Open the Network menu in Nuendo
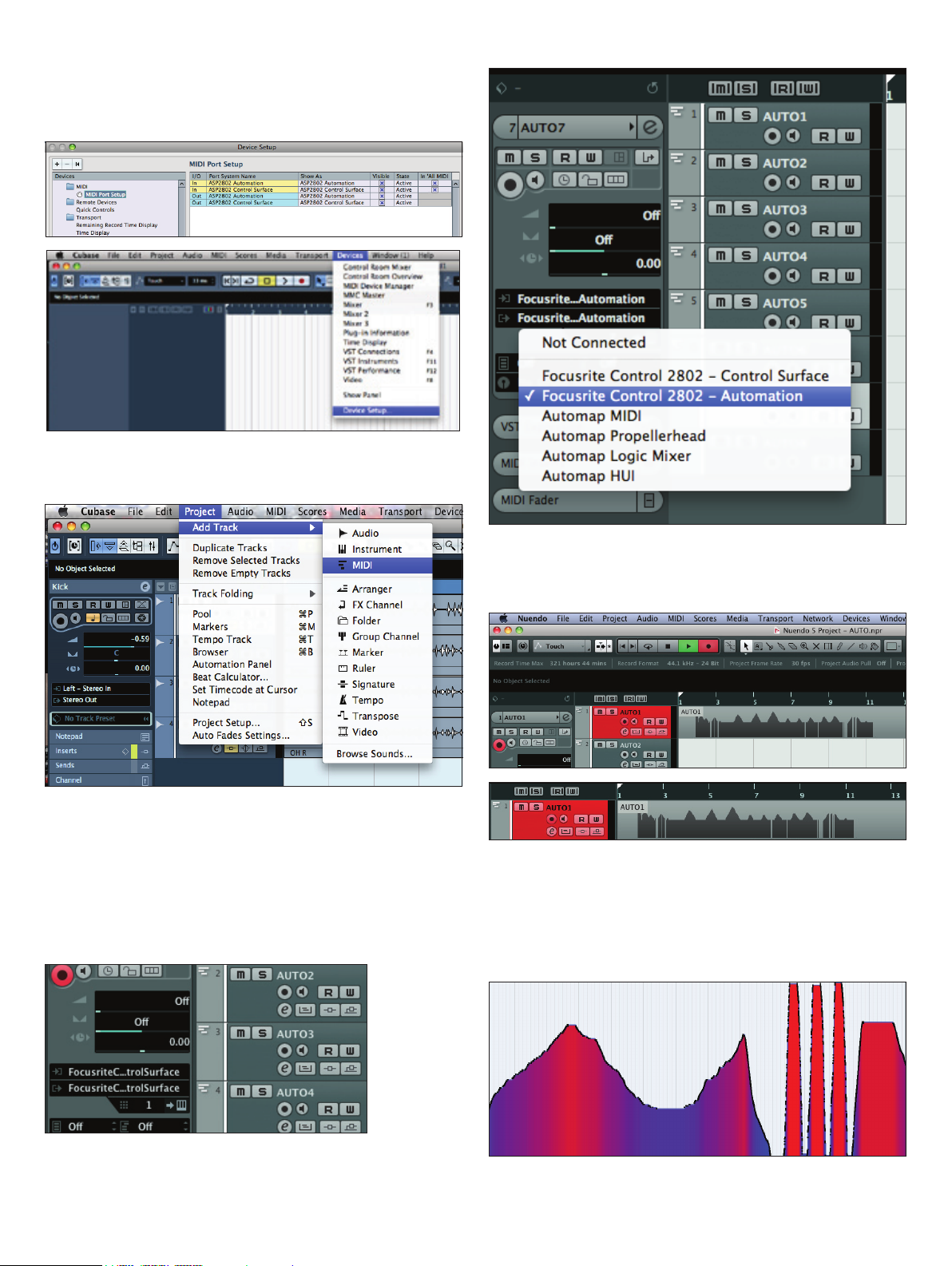Image resolution: width=952 pixels, height=1266 pixels. coord(818,619)
